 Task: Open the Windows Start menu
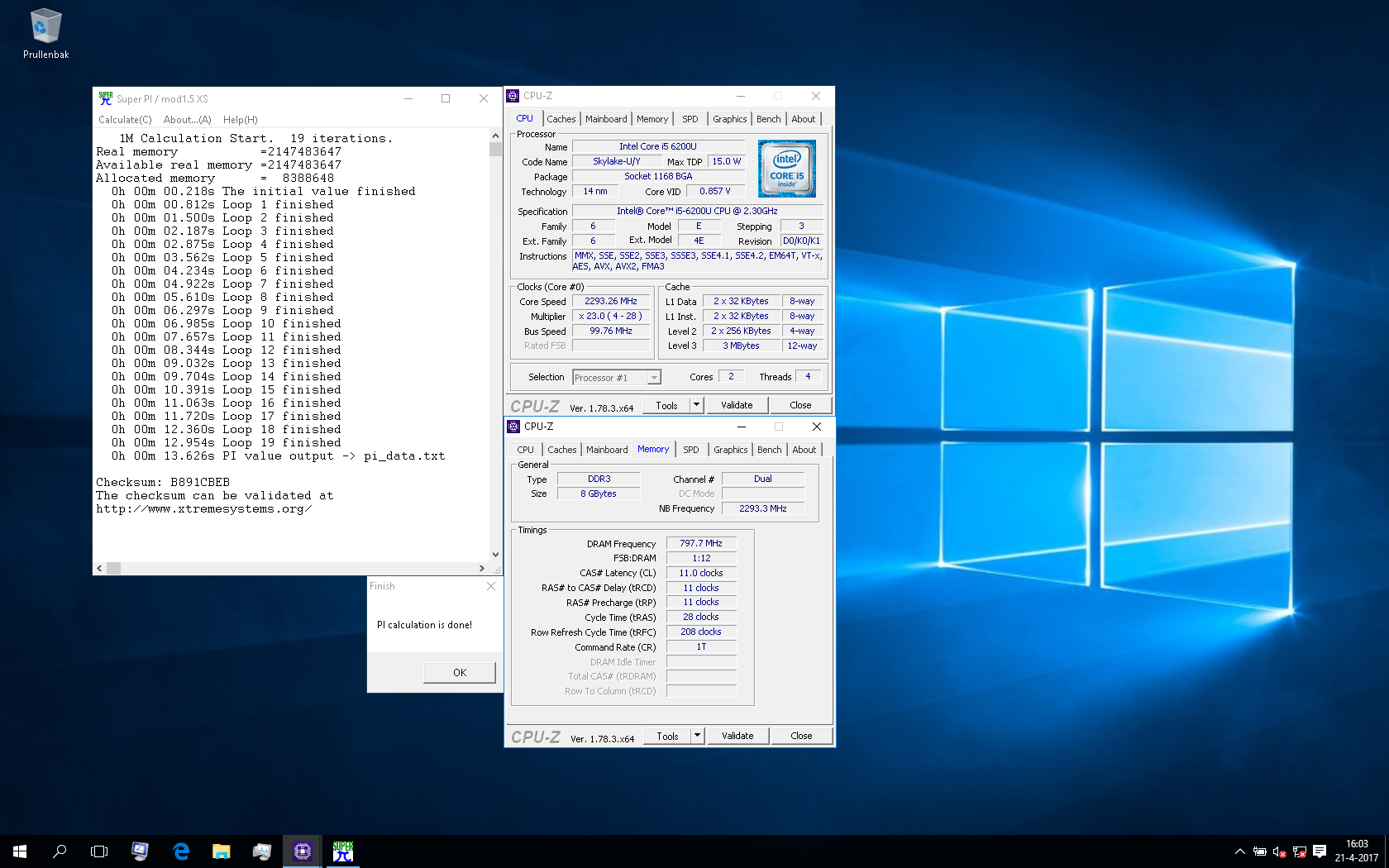pos(20,851)
